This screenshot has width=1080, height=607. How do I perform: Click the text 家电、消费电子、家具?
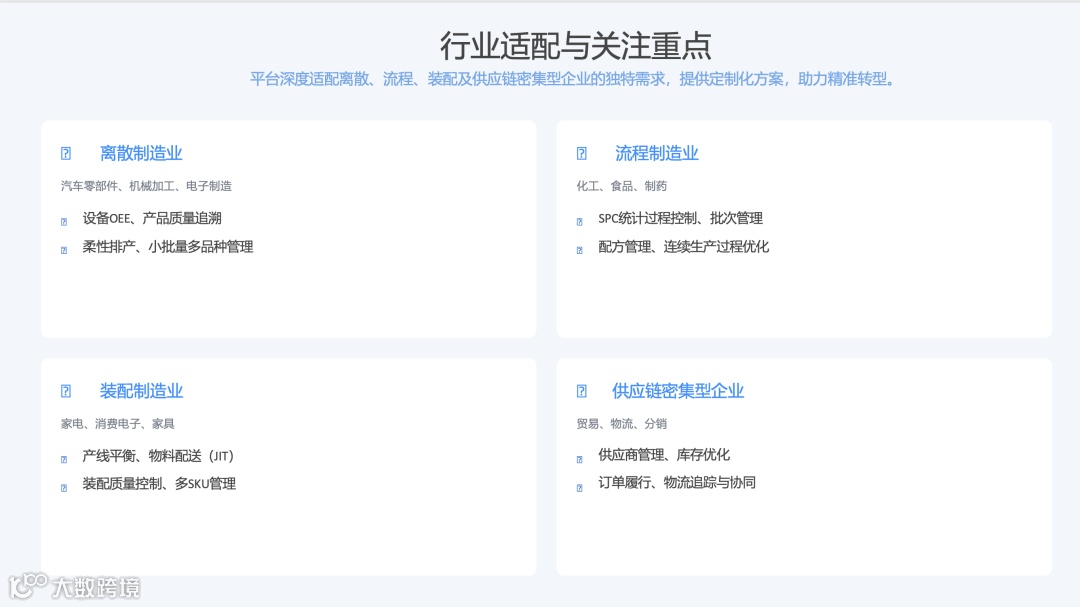click(x=118, y=424)
